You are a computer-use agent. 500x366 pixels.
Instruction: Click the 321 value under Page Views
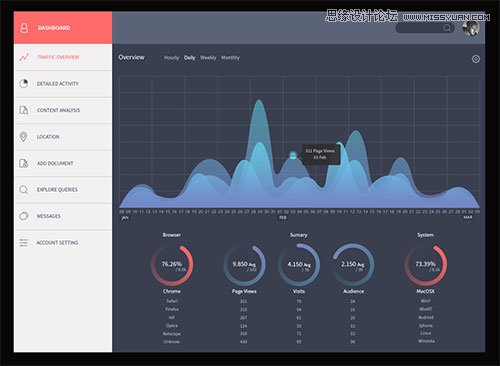click(244, 301)
